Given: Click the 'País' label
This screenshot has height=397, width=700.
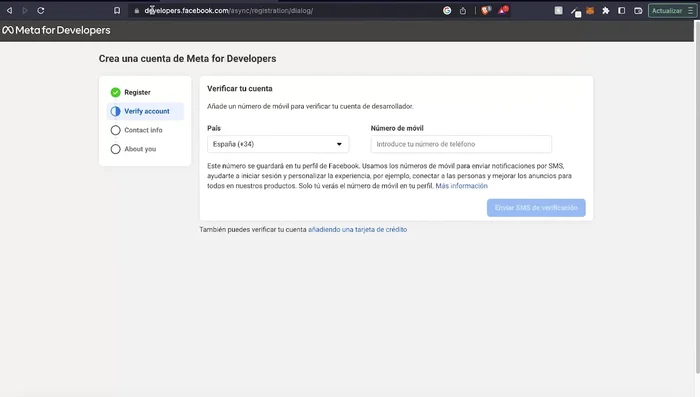Looking at the screenshot, I should 214,128.
